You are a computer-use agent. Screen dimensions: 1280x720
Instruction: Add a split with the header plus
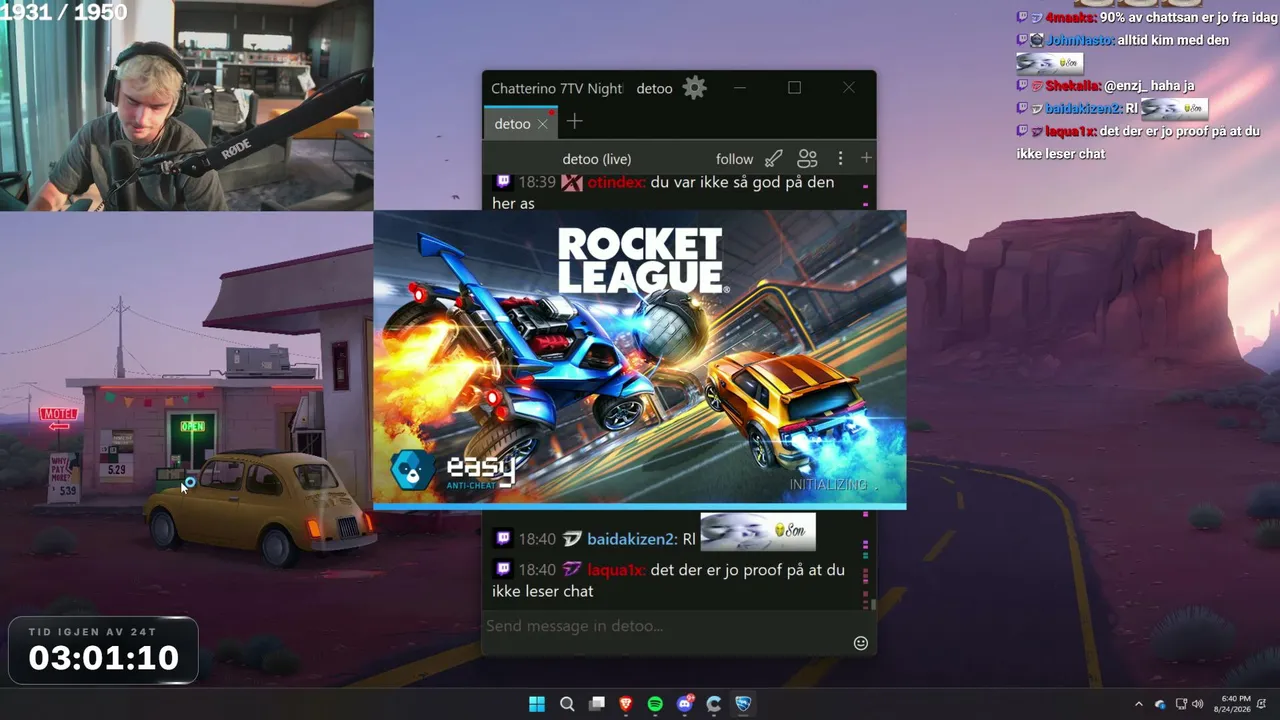866,158
